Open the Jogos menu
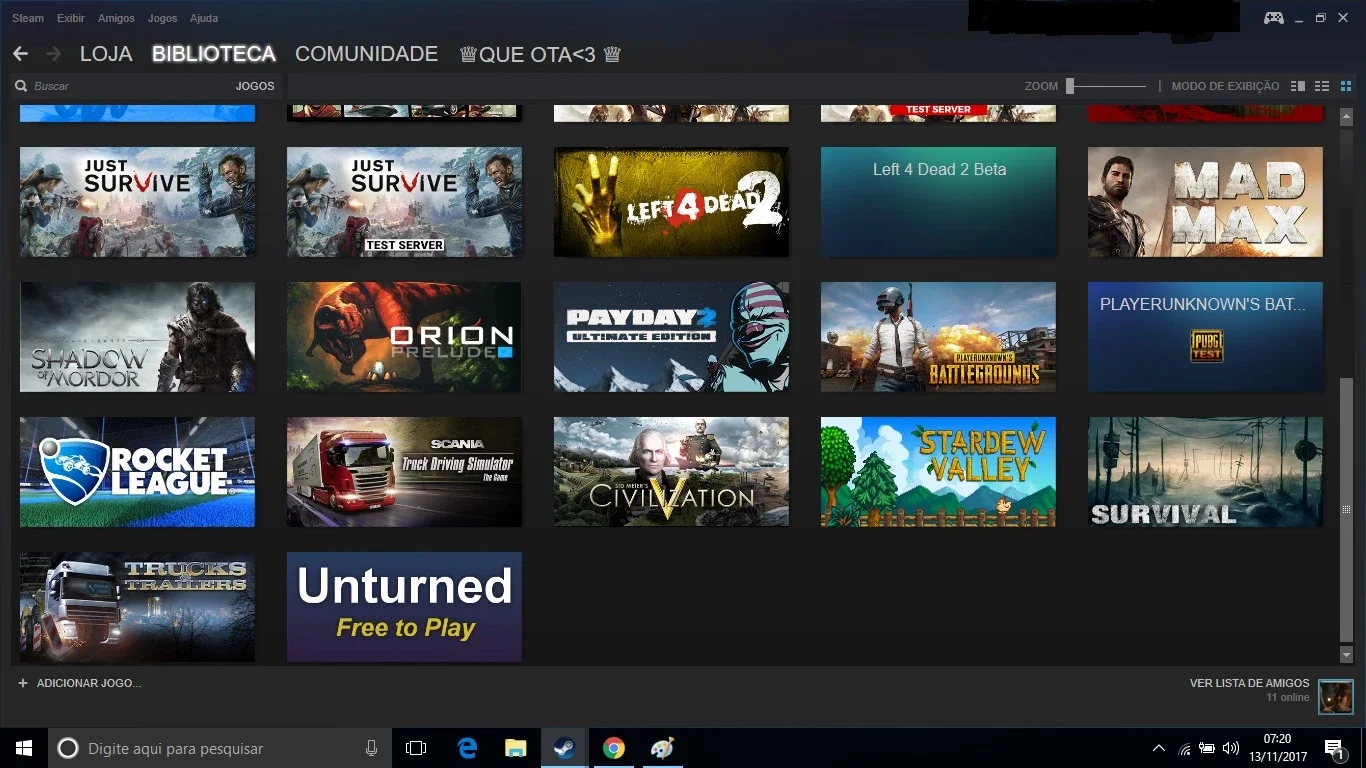The width and height of the screenshot is (1366, 768). (x=162, y=18)
